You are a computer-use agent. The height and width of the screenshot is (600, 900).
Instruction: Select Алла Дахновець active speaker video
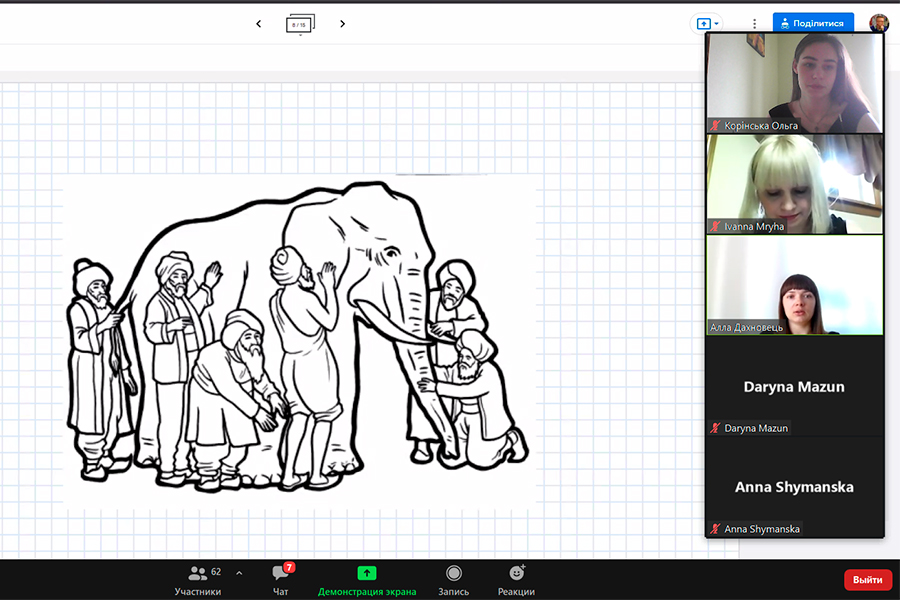(x=795, y=285)
